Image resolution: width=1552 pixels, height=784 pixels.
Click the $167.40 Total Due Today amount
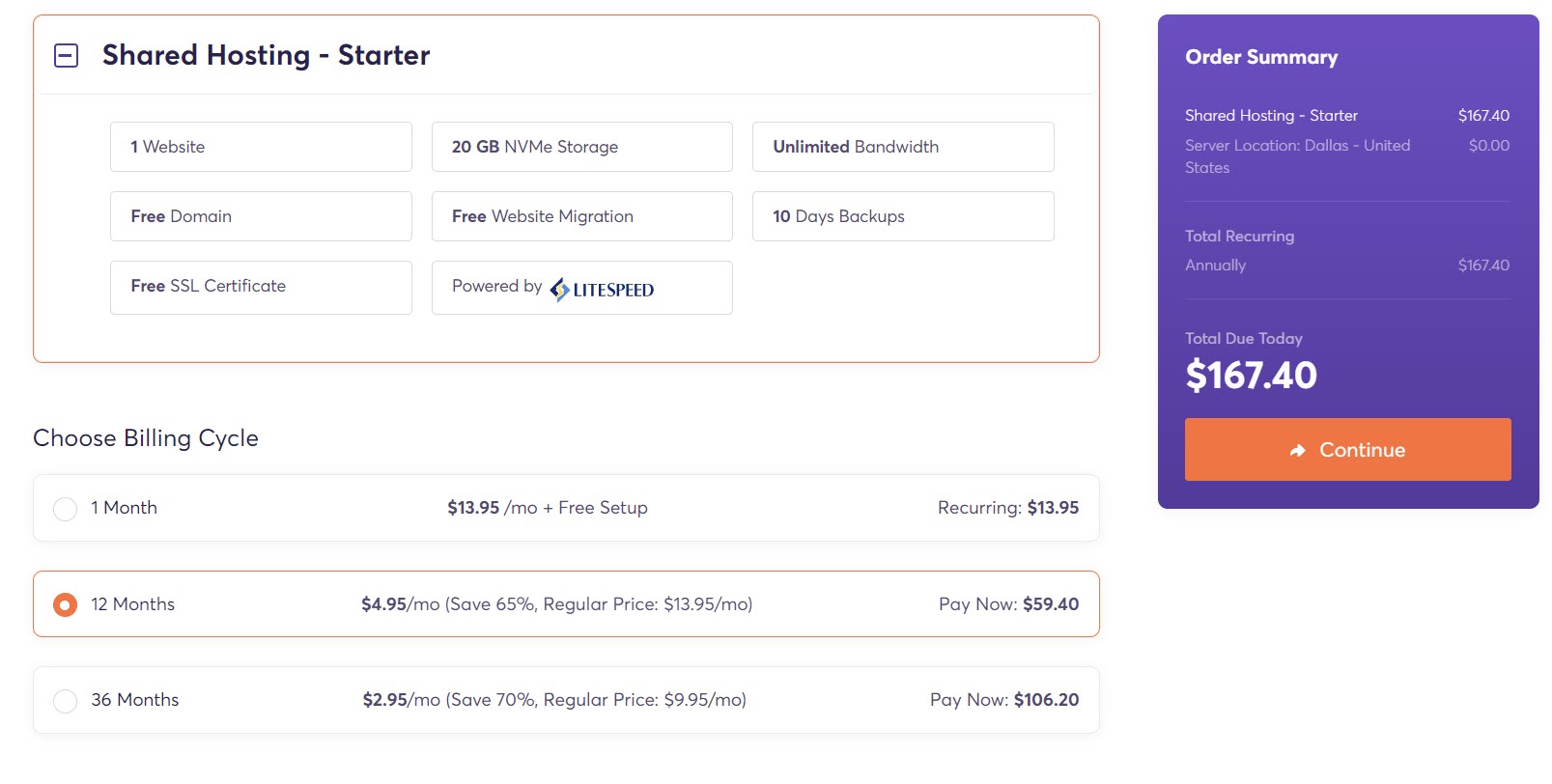1251,376
